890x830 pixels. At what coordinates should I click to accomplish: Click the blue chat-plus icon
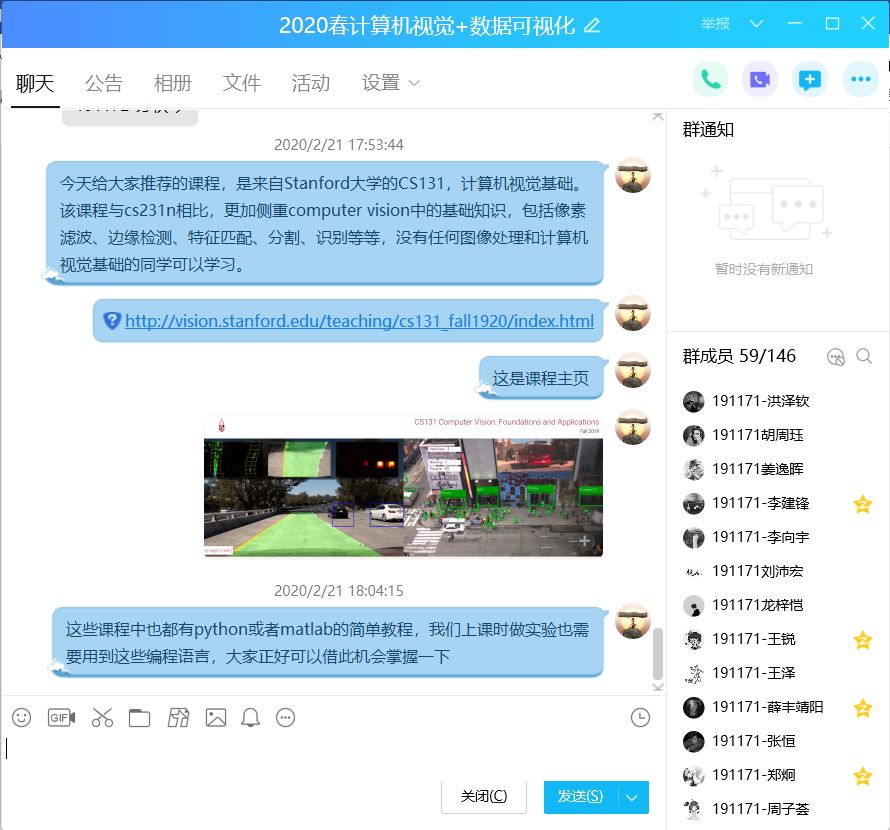[x=809, y=79]
